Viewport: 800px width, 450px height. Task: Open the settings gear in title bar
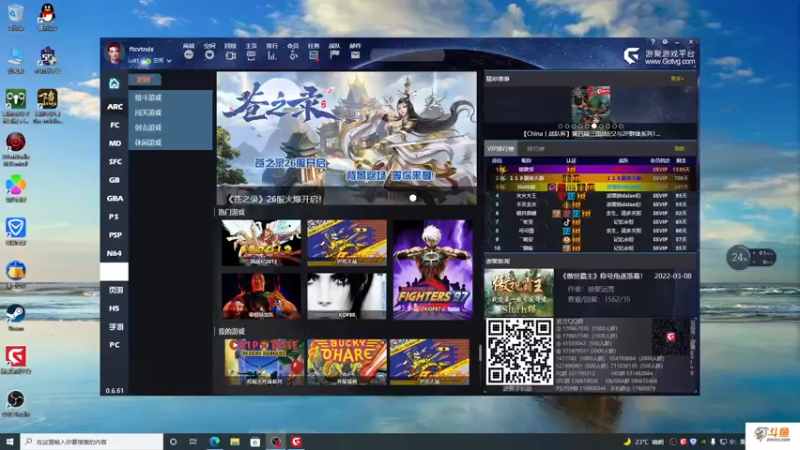[x=665, y=42]
